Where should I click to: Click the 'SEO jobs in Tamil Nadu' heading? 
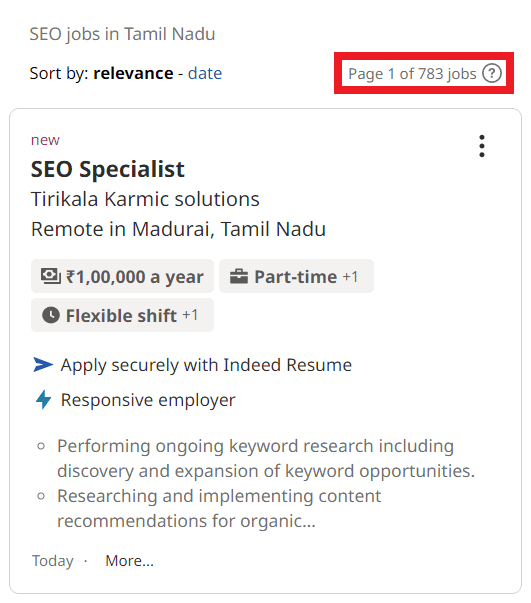tap(122, 34)
